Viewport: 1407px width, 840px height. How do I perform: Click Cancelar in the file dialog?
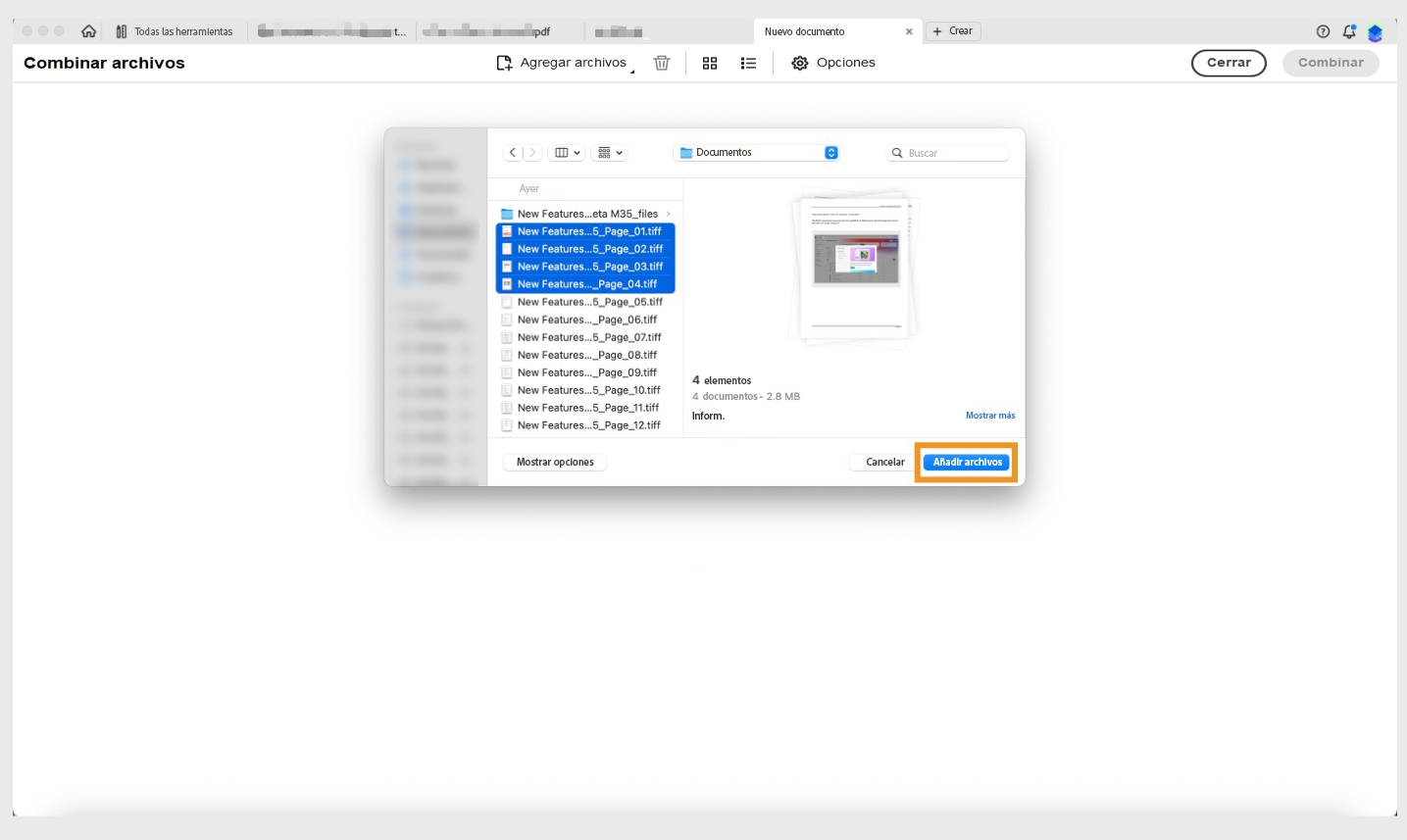(884, 462)
